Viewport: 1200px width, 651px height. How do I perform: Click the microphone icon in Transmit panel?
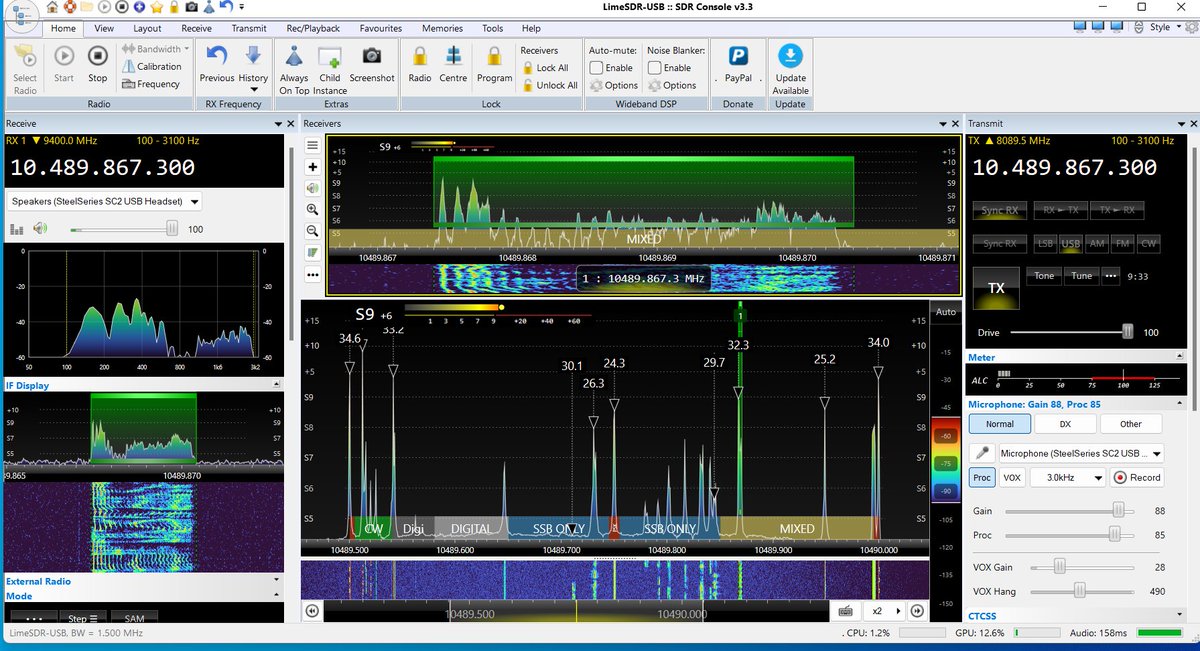[x=984, y=453]
